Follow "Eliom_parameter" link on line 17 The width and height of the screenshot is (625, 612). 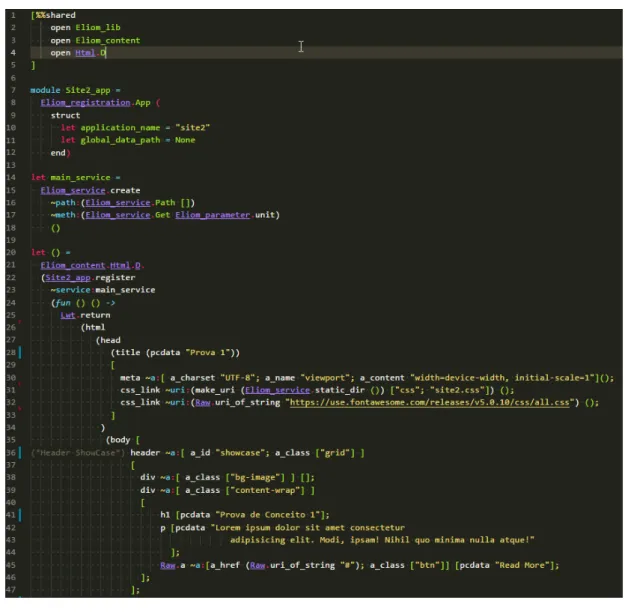[x=212, y=215]
